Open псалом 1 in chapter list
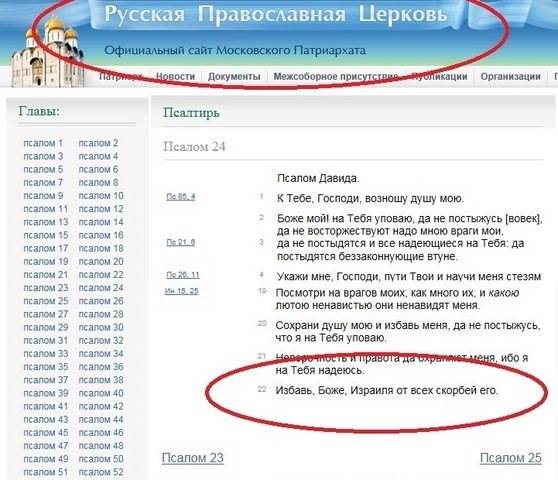The image size is (558, 480). 43,143
